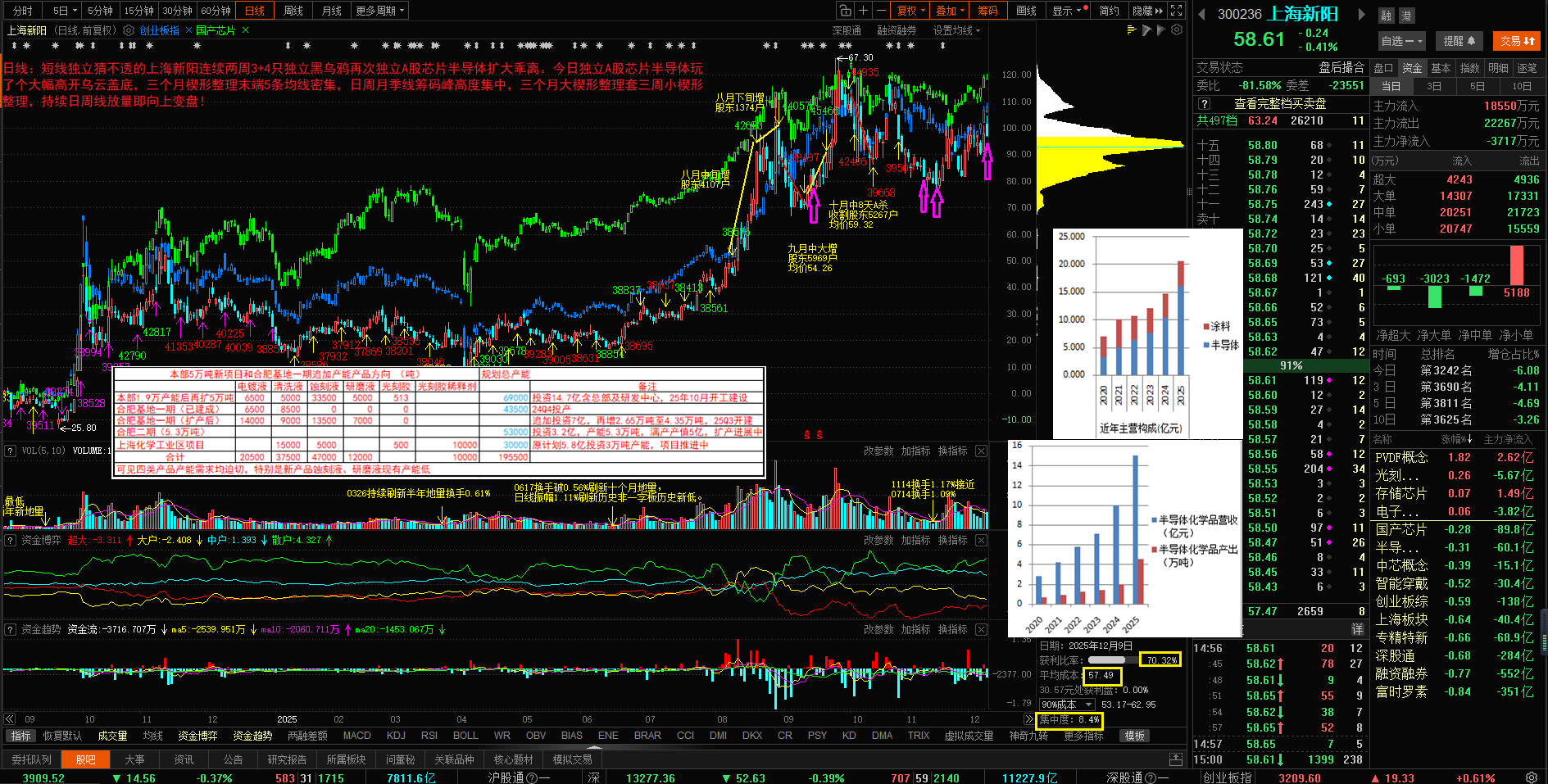Click the 融 margin badge icon

1386,16
